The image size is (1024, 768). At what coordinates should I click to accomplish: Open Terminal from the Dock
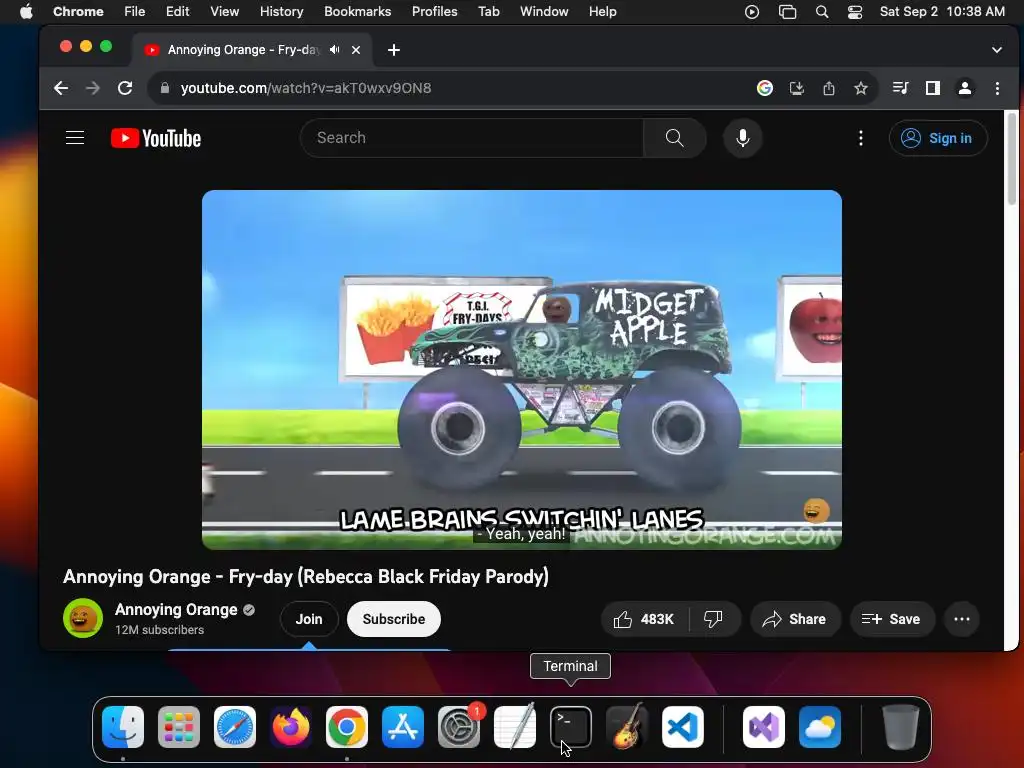571,727
